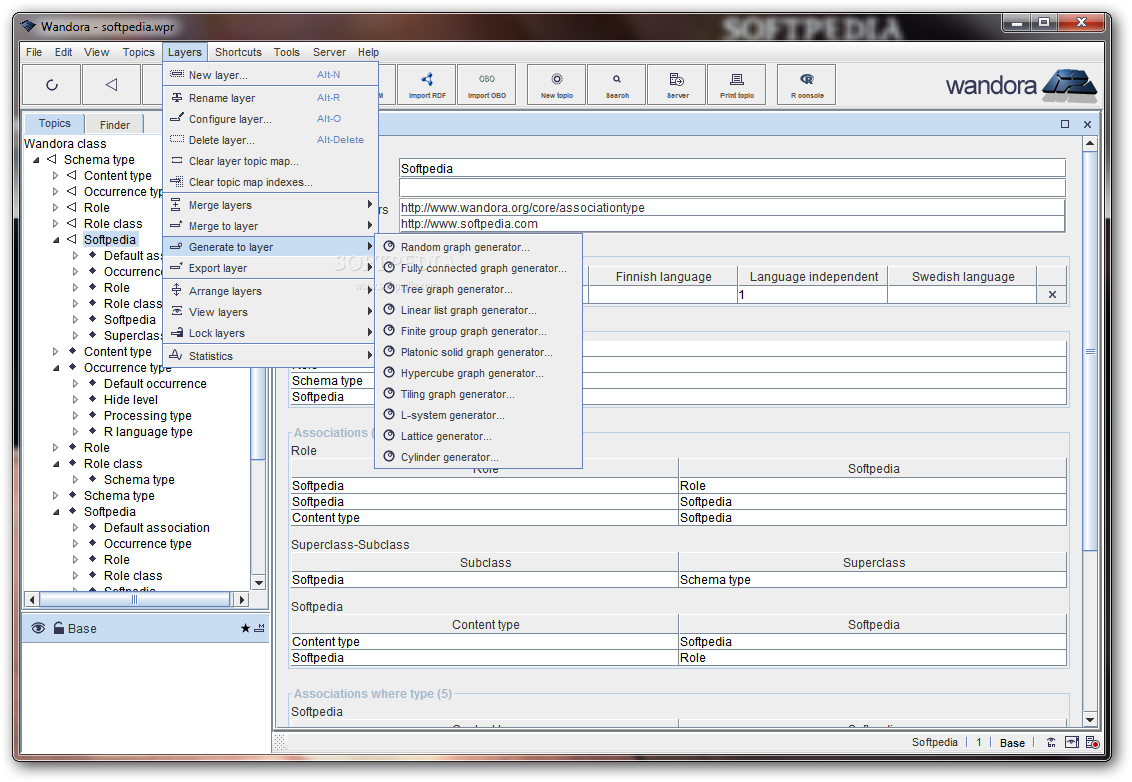Open the Statistics submenu
The image size is (1132, 782).
(271, 356)
